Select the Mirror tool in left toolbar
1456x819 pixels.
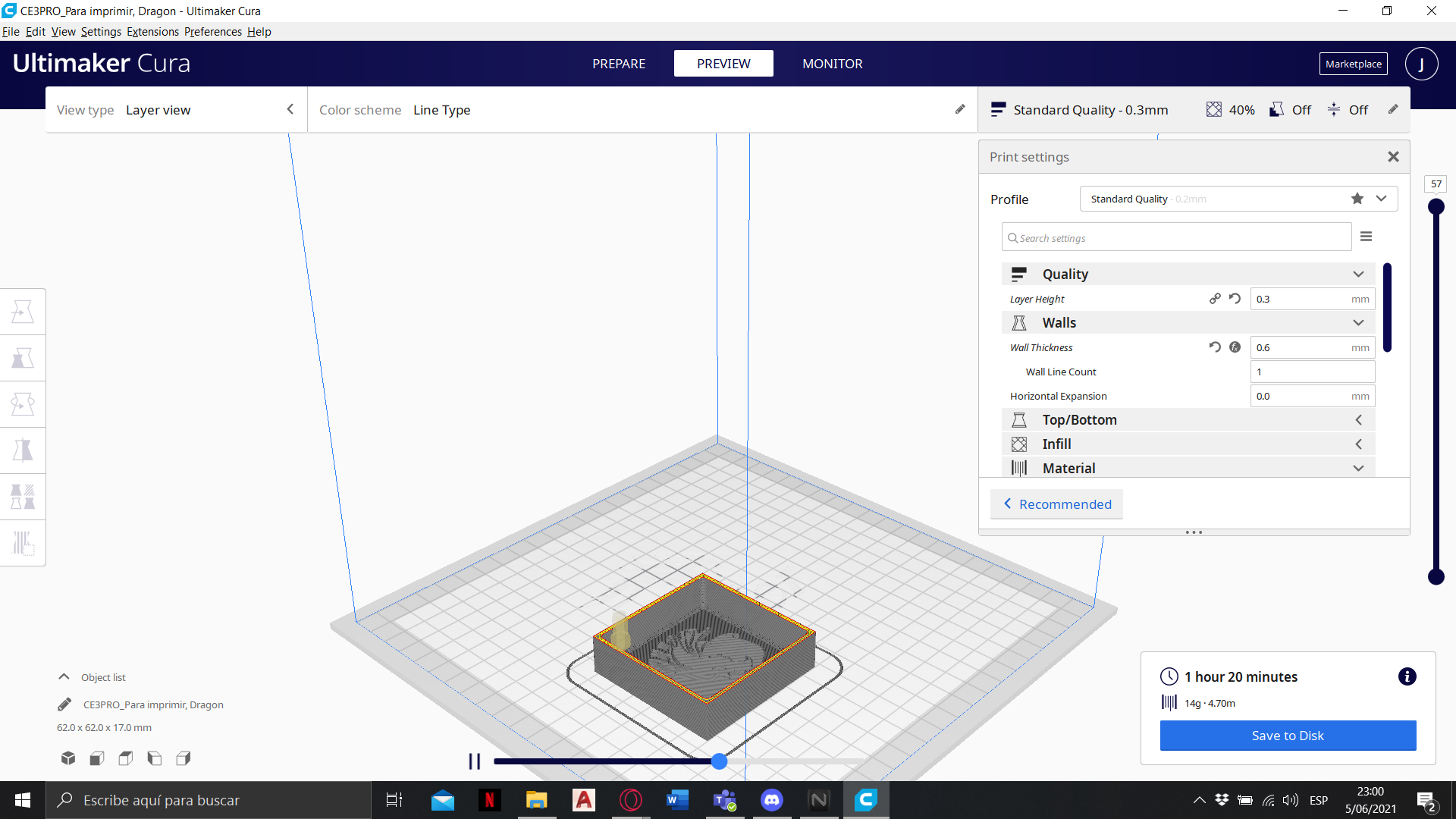pos(23,450)
